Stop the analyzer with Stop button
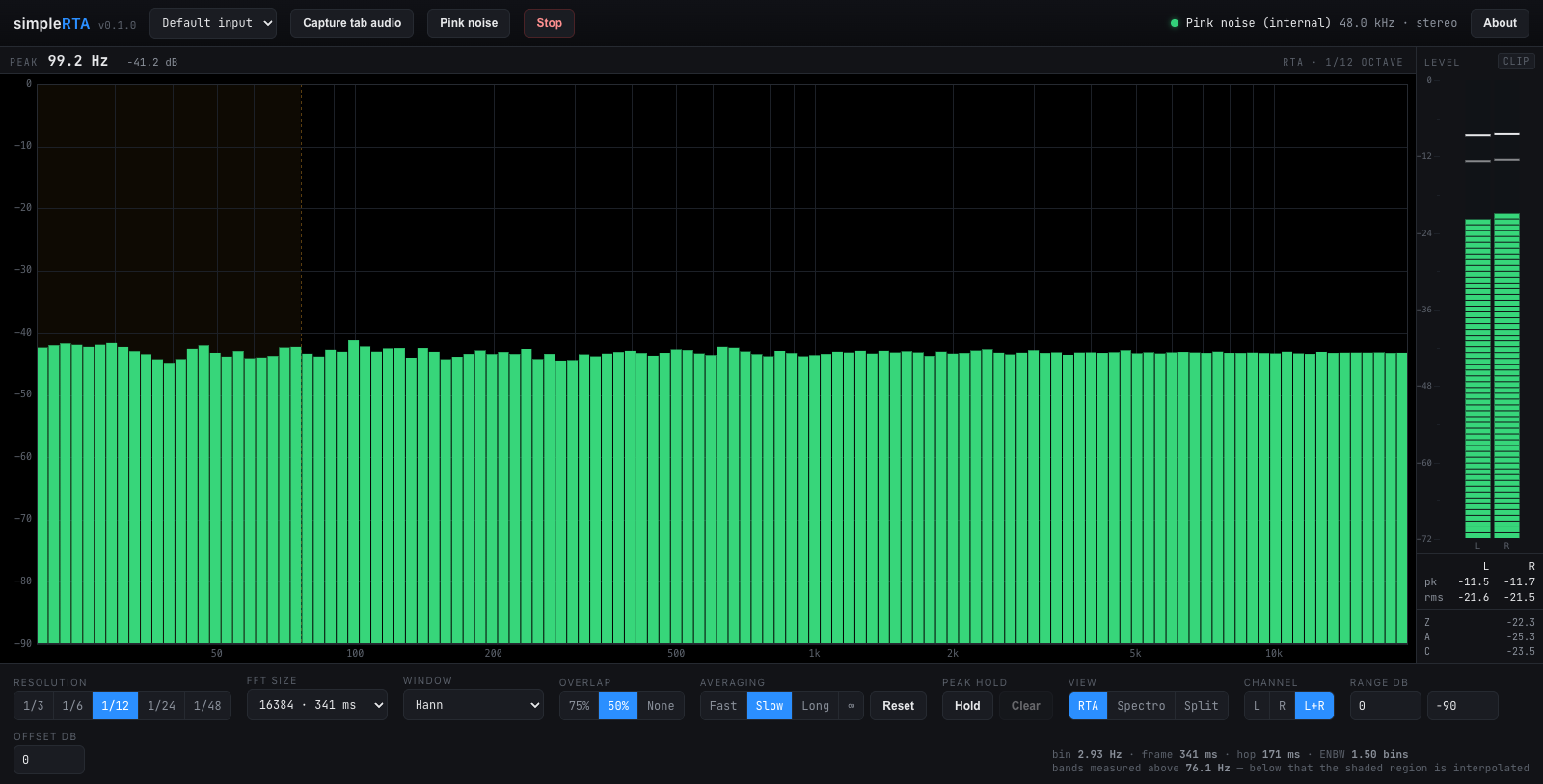Image resolution: width=1543 pixels, height=784 pixels. [x=549, y=23]
